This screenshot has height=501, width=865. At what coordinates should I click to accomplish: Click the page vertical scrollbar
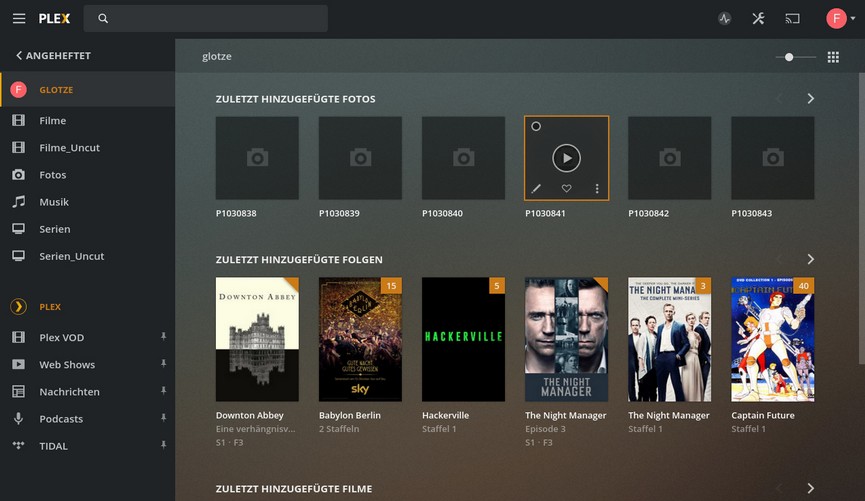(x=861, y=218)
